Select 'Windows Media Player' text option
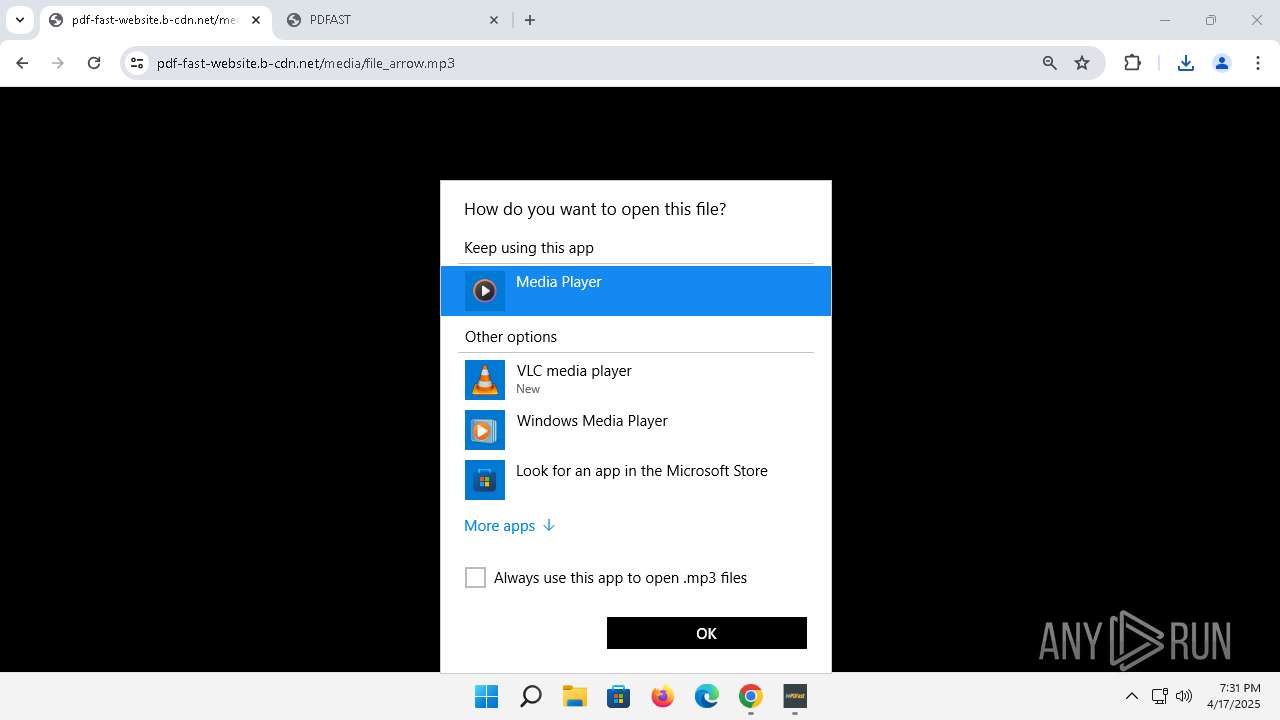Viewport: 1280px width, 720px height. [x=592, y=421]
